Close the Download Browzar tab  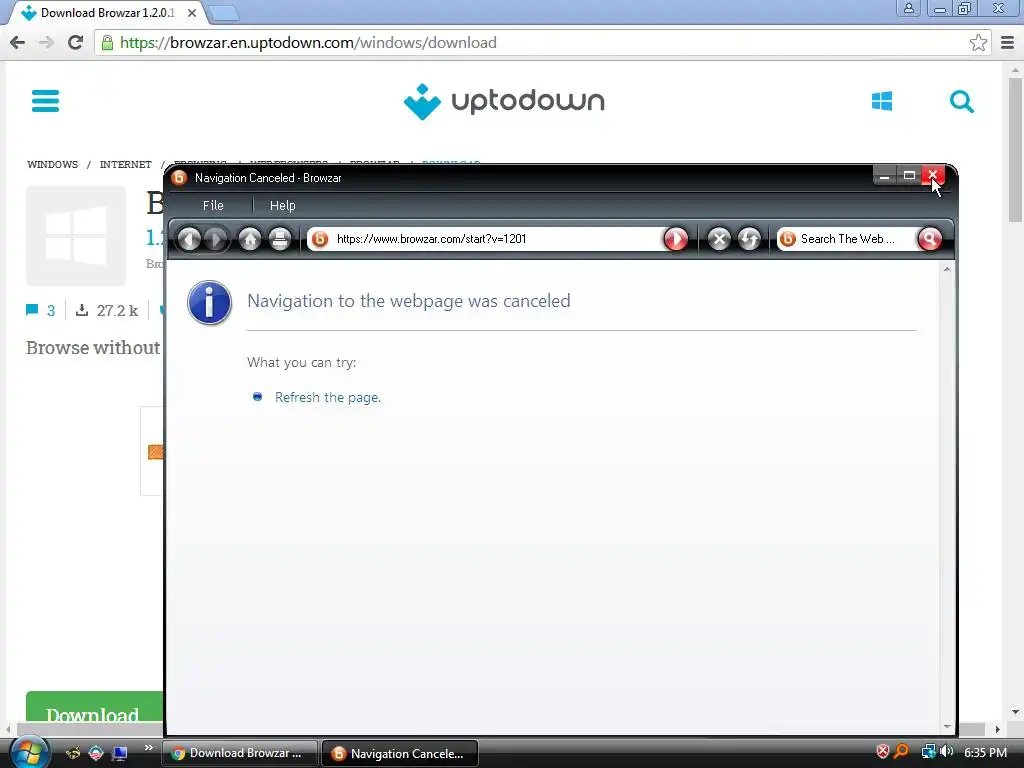point(191,12)
